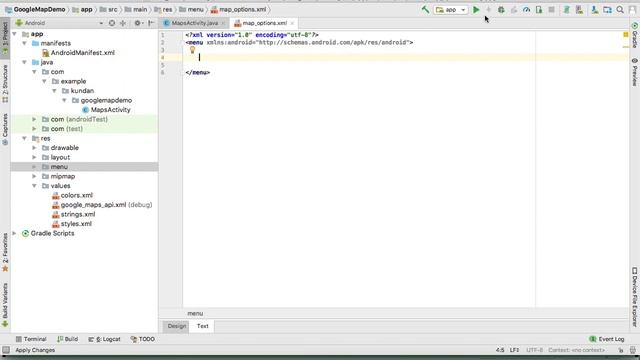Open the app run configuration dropdown
Screen dimensions: 640x360
pyautogui.click(x=451, y=9)
